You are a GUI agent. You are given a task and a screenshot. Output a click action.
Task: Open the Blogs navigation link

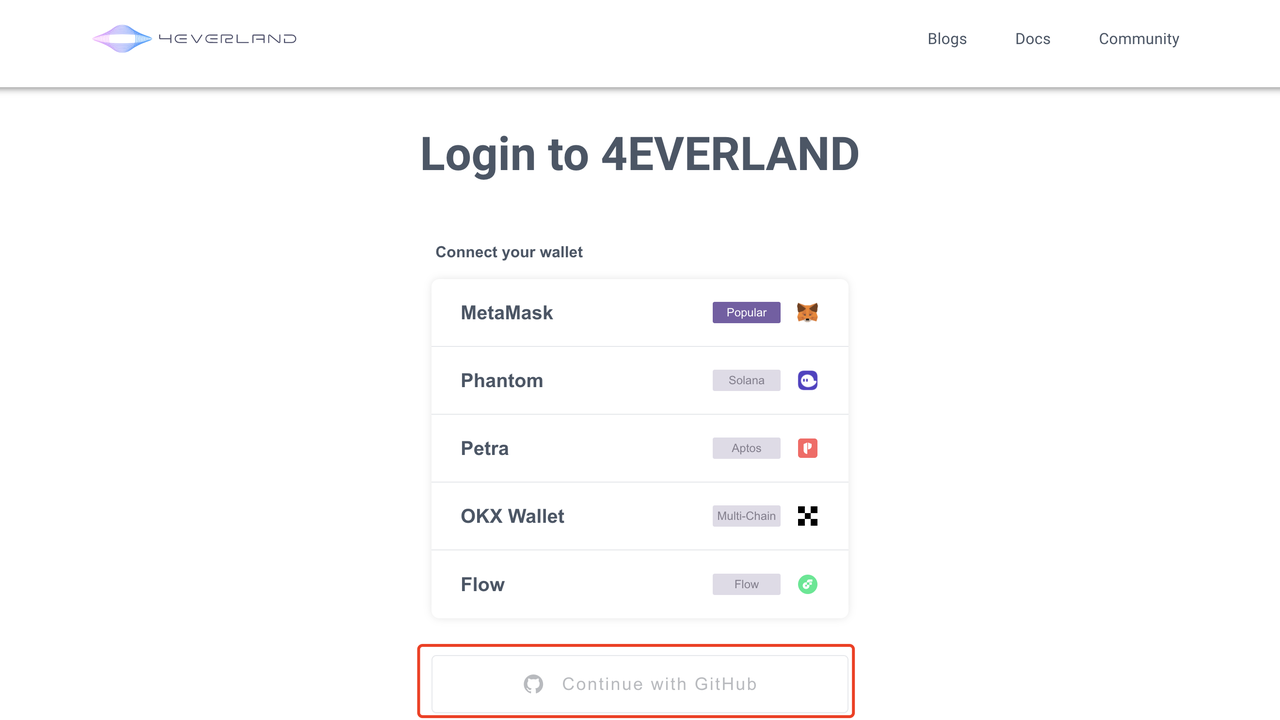[x=947, y=39]
